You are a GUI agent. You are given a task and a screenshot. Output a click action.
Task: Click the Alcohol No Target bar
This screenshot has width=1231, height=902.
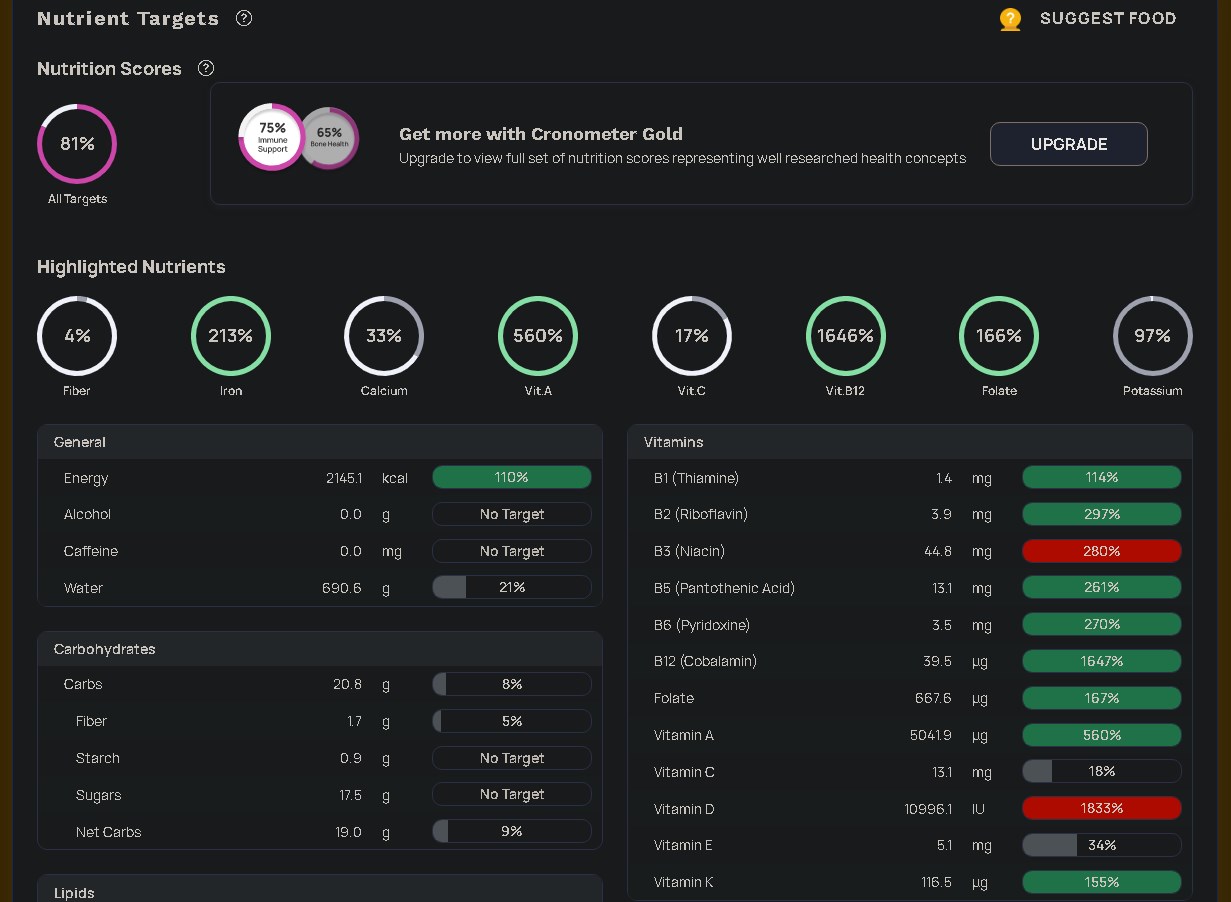[x=512, y=514]
